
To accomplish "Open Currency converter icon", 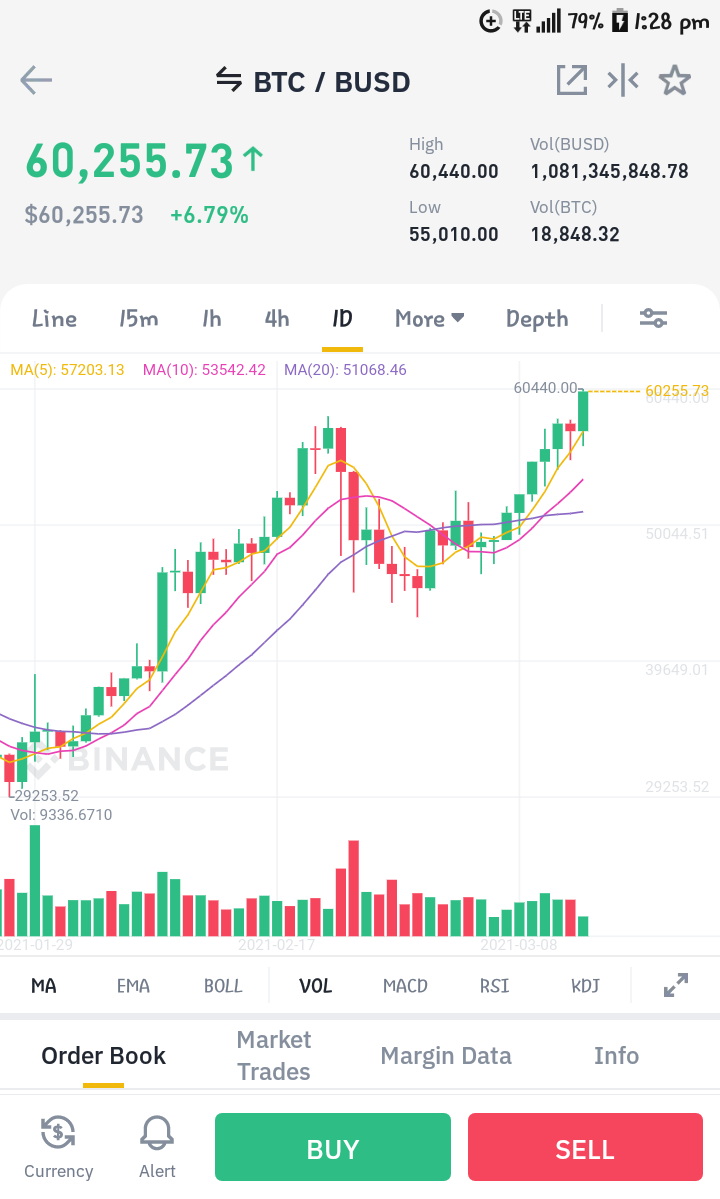I will tap(58, 1147).
